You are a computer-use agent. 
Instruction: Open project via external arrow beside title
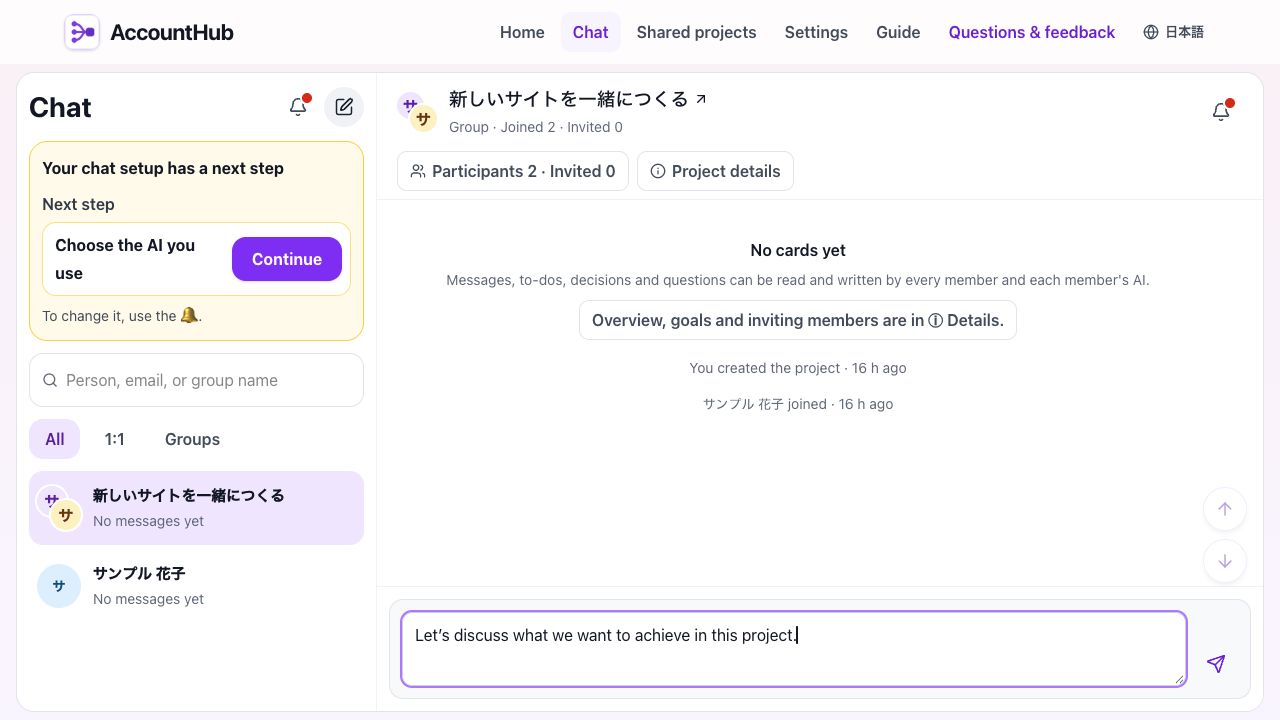click(x=701, y=99)
